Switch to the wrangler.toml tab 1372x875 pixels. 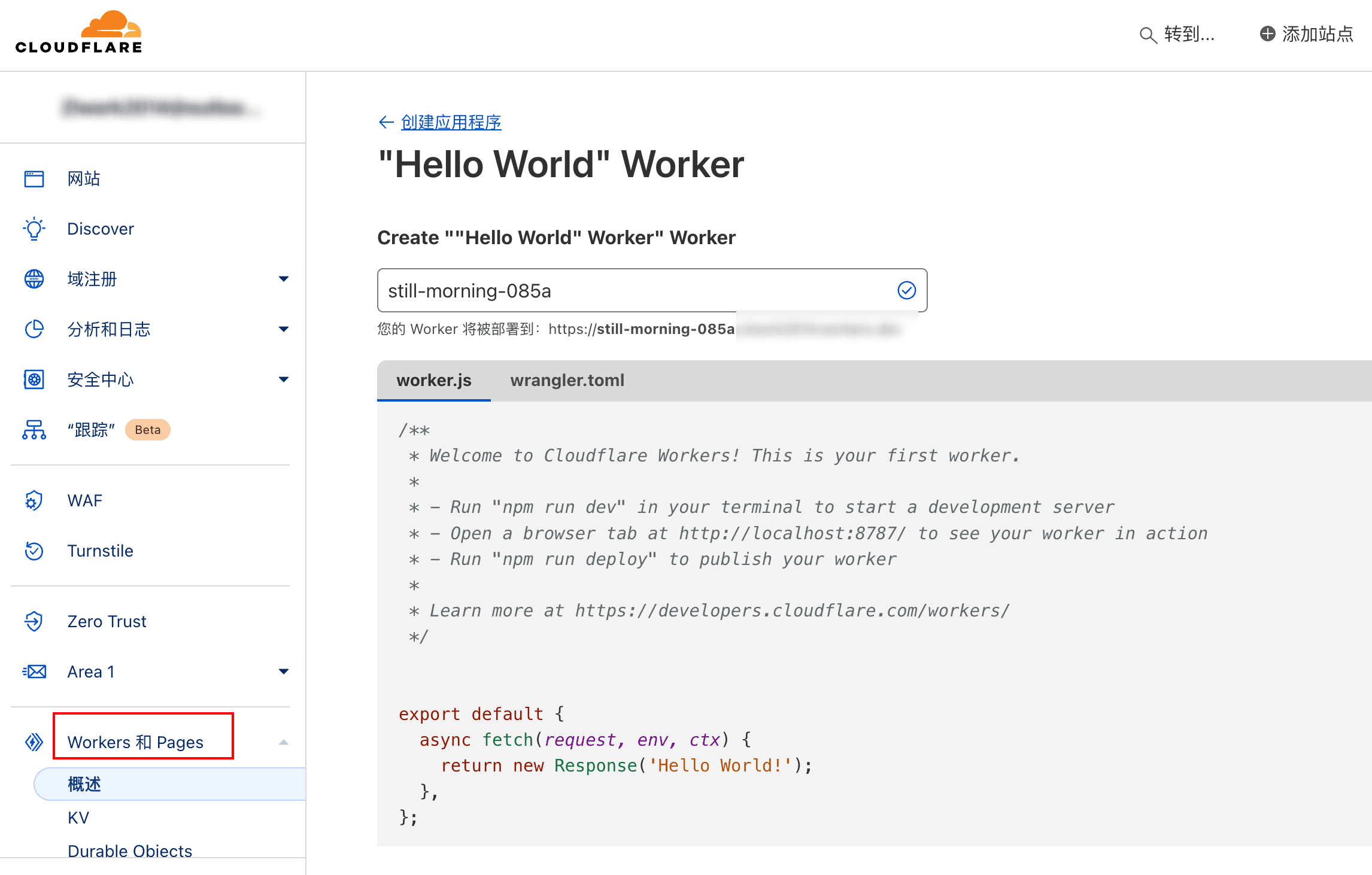pos(567,380)
